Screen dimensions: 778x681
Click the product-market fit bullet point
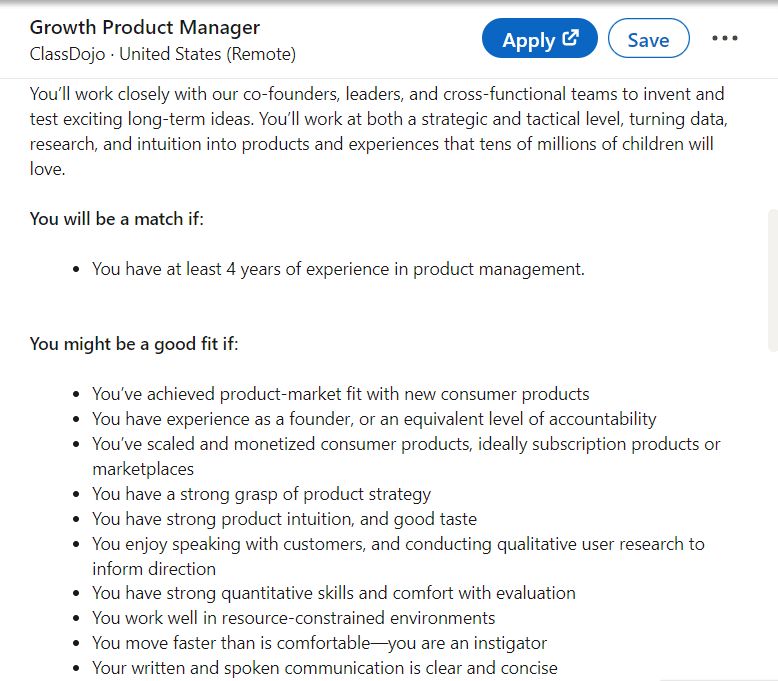click(x=340, y=394)
